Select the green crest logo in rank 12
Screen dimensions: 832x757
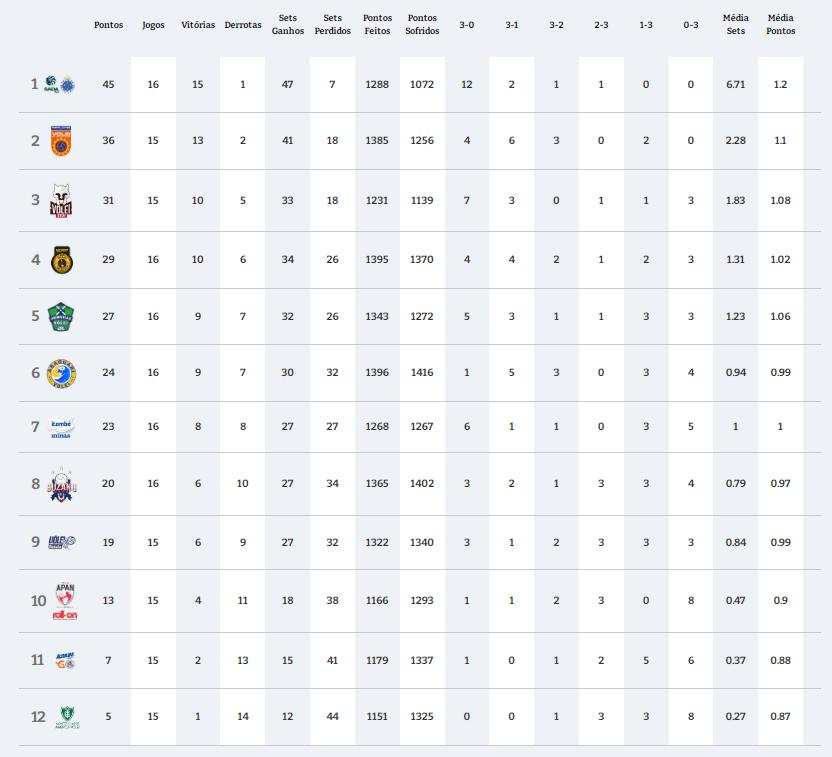click(x=67, y=717)
